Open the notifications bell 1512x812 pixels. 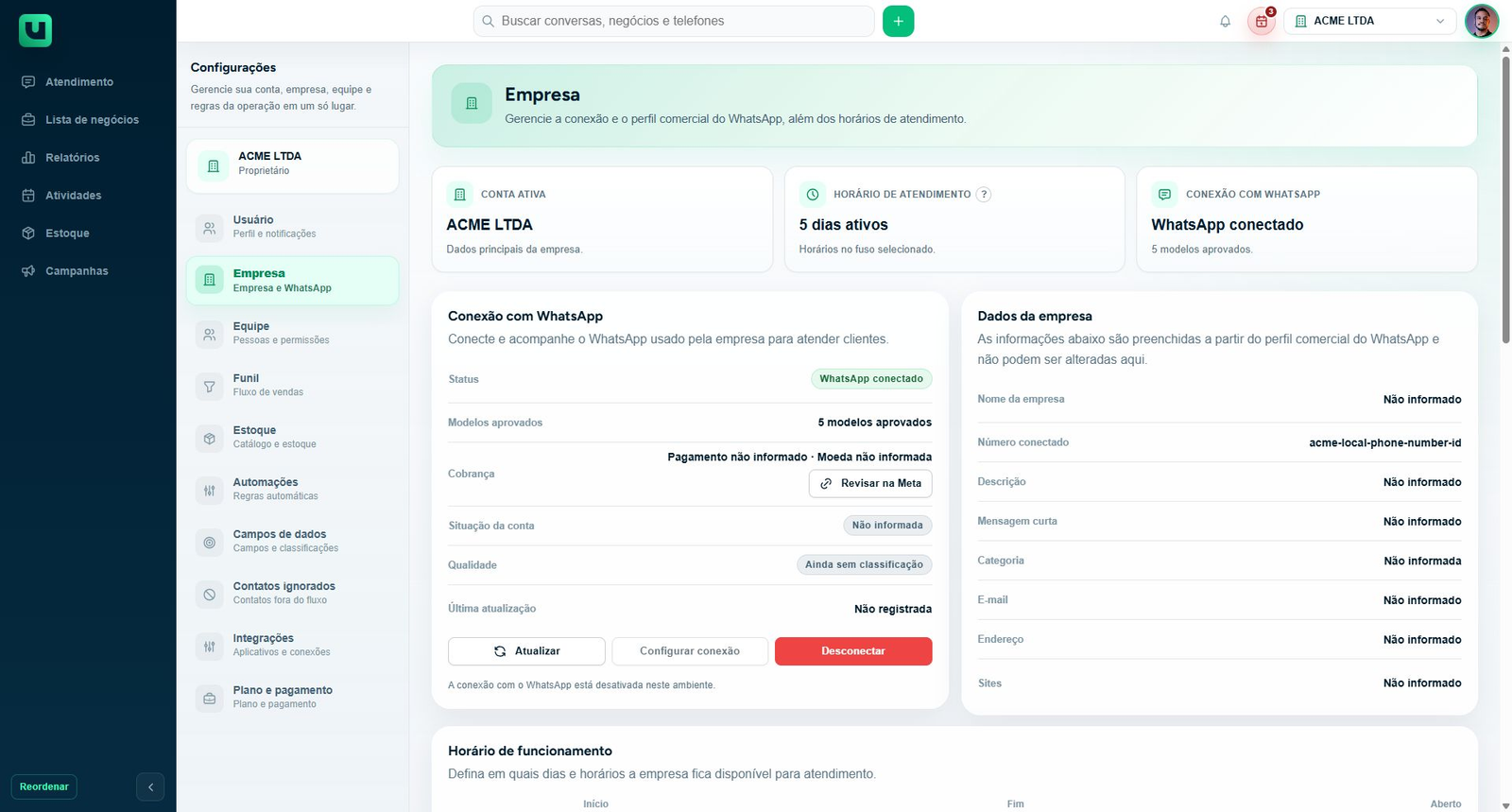1225,21
